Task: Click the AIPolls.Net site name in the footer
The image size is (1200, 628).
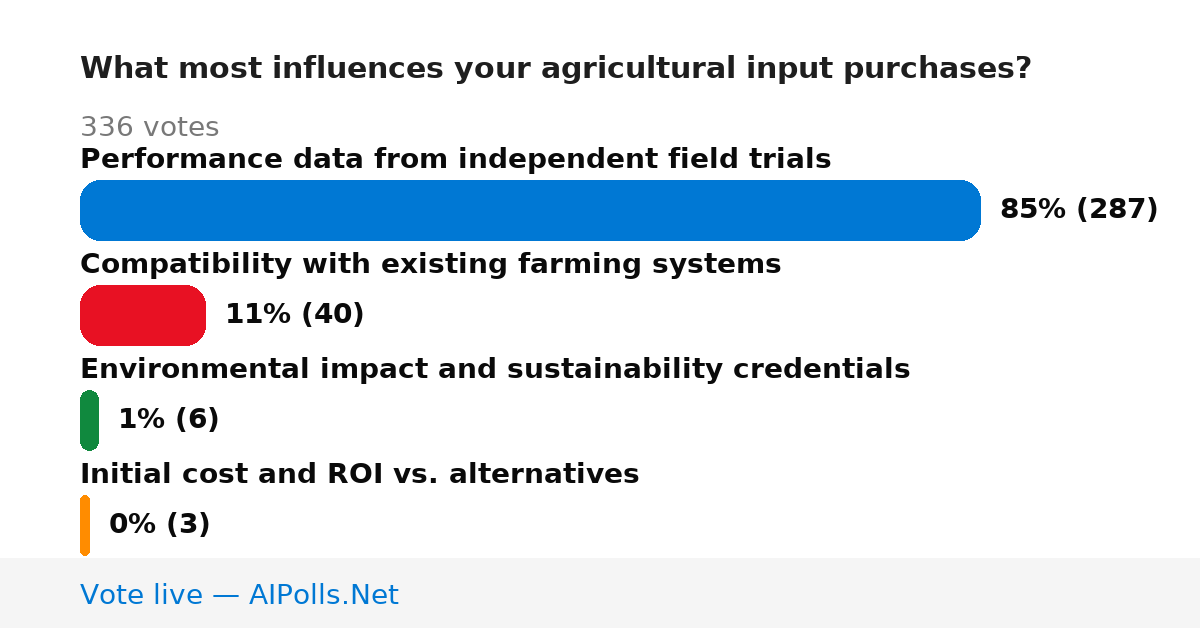Action: click(x=323, y=595)
